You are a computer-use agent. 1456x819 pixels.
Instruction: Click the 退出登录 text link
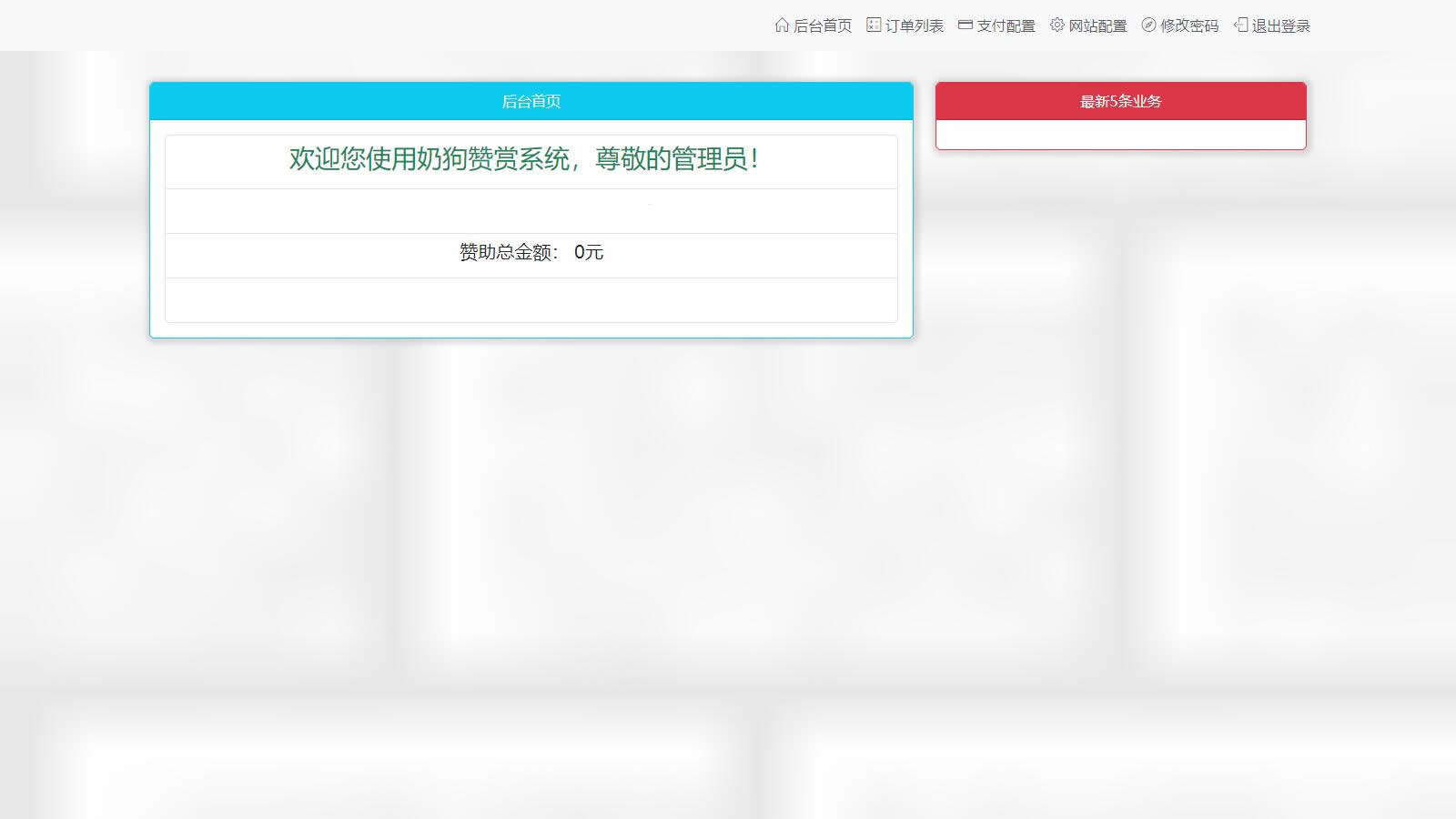(1281, 26)
